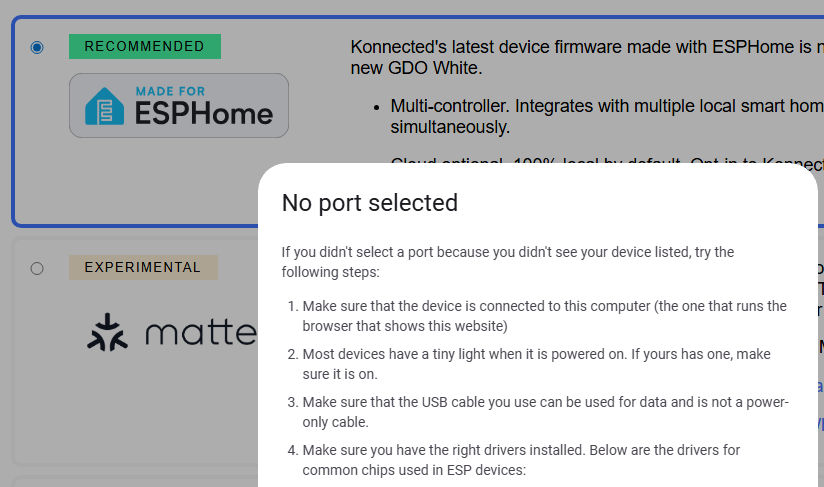This screenshot has height=487, width=824.
Task: Click the tan EXPERIMENTAL badge
Action: click(142, 268)
